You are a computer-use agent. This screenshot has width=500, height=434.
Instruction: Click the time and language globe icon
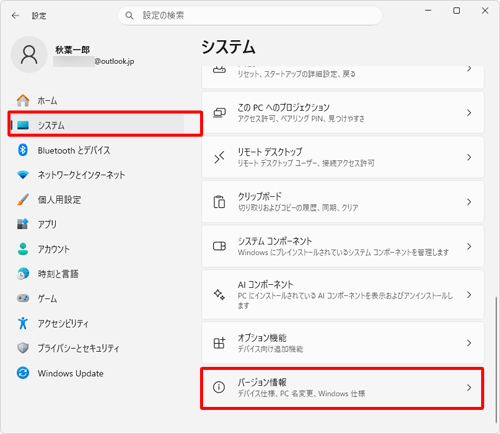click(x=23, y=274)
